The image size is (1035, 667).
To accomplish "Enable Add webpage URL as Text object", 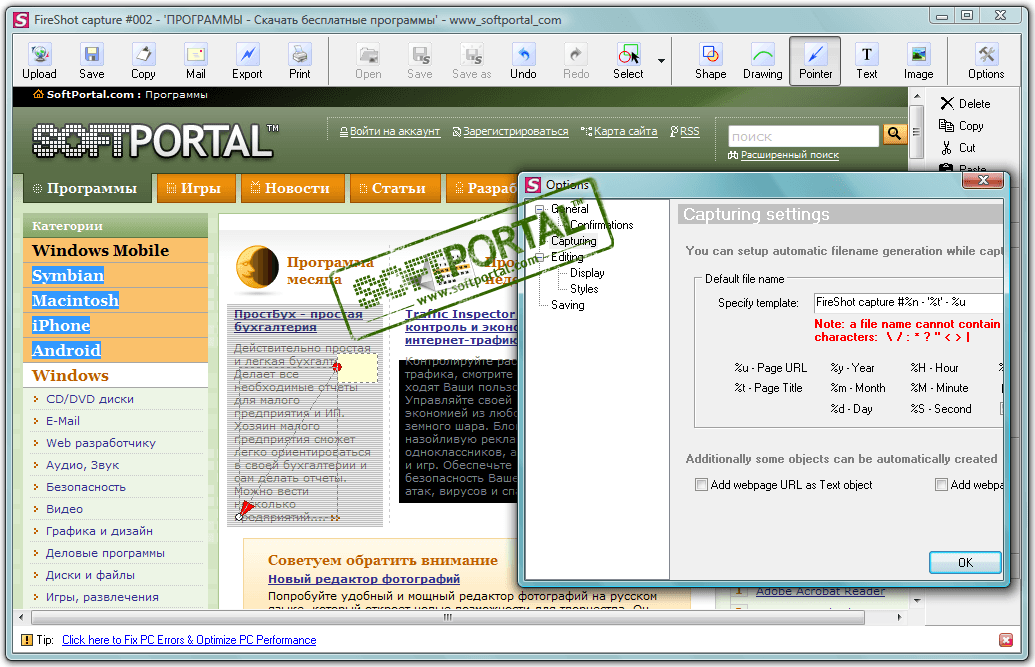I will point(701,485).
